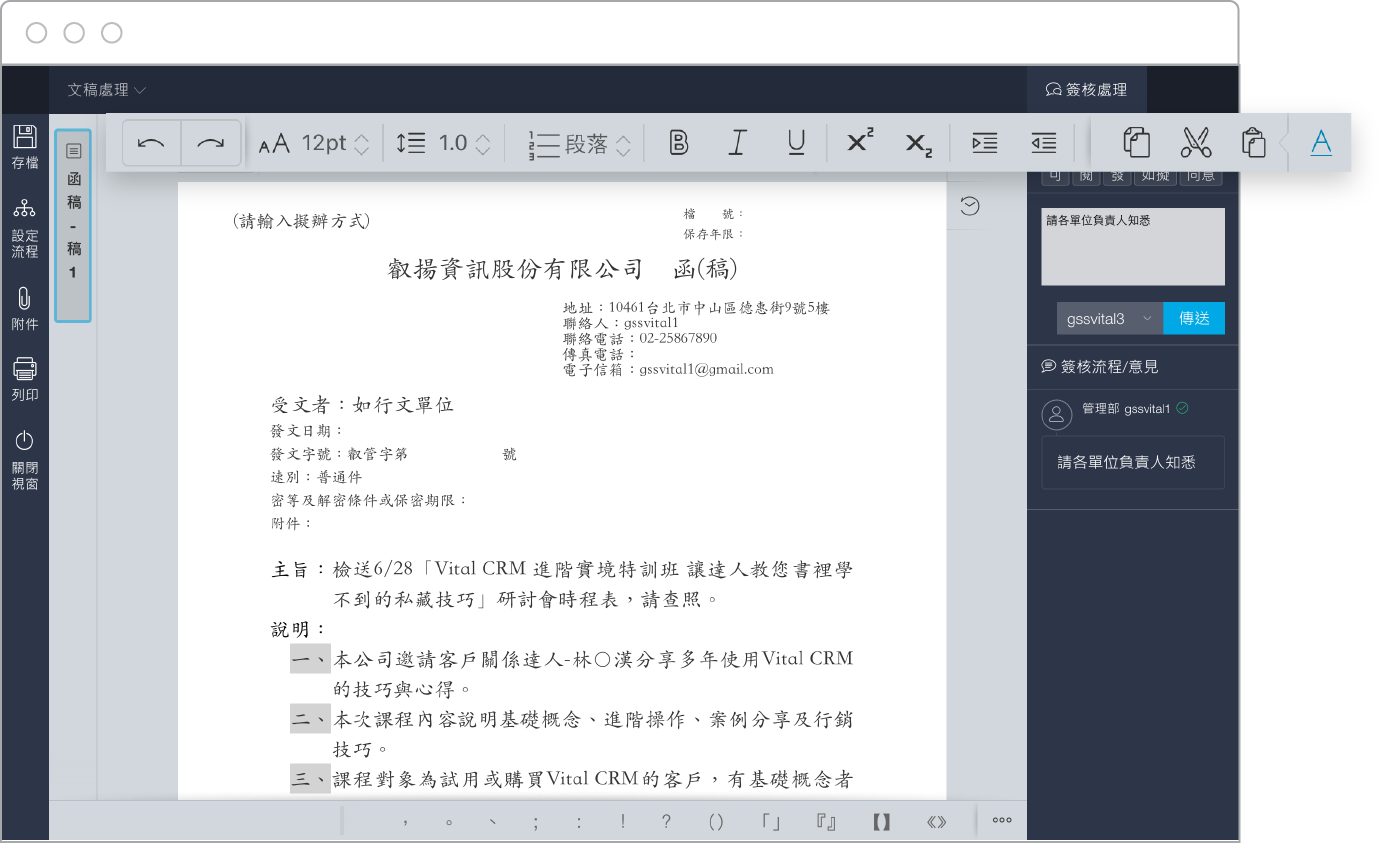
Task: Click the 電子信箱 gssvital1@gmail.com line
Action: tap(668, 369)
